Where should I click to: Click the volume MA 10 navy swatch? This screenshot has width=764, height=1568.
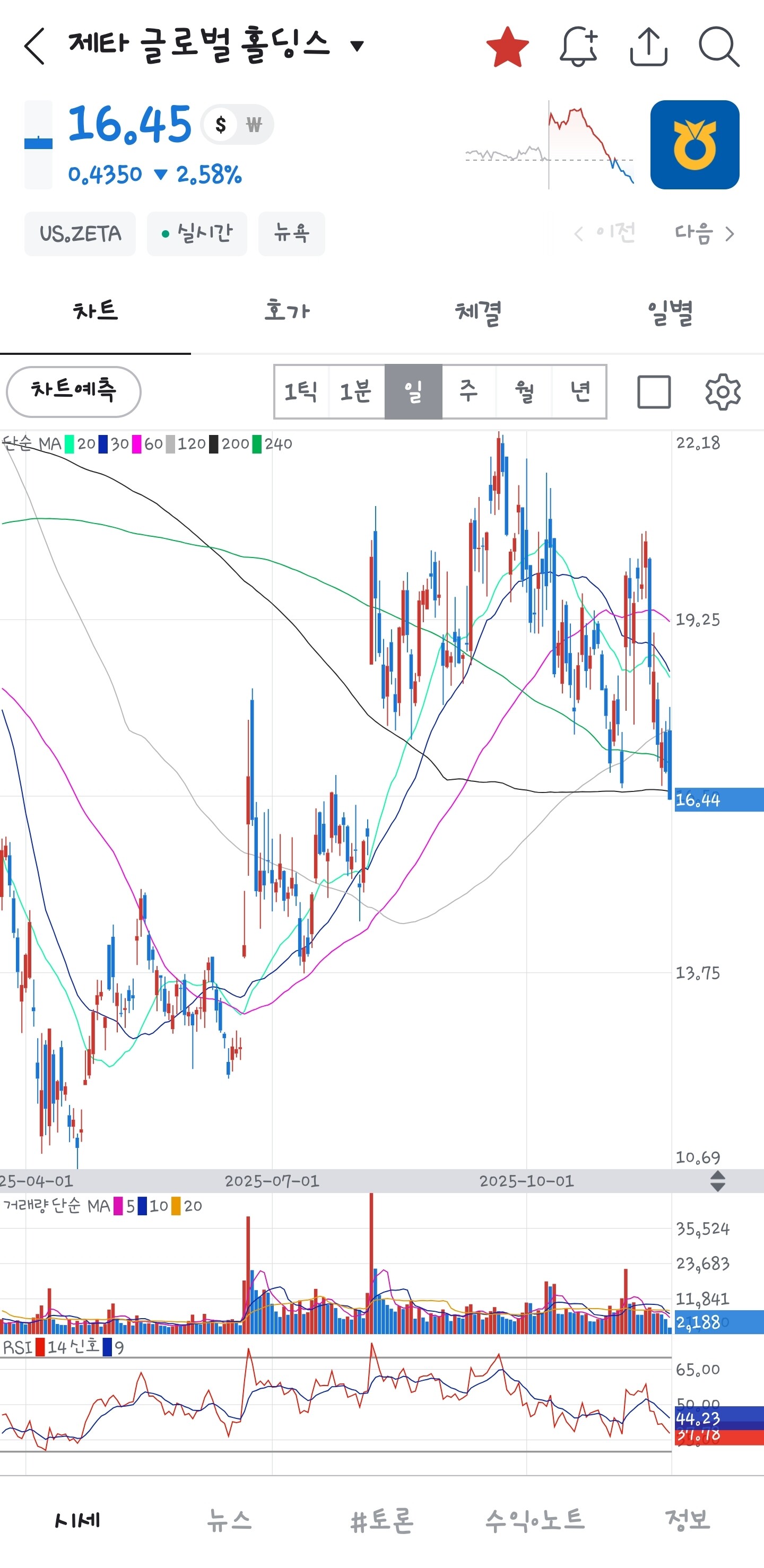point(142,1206)
